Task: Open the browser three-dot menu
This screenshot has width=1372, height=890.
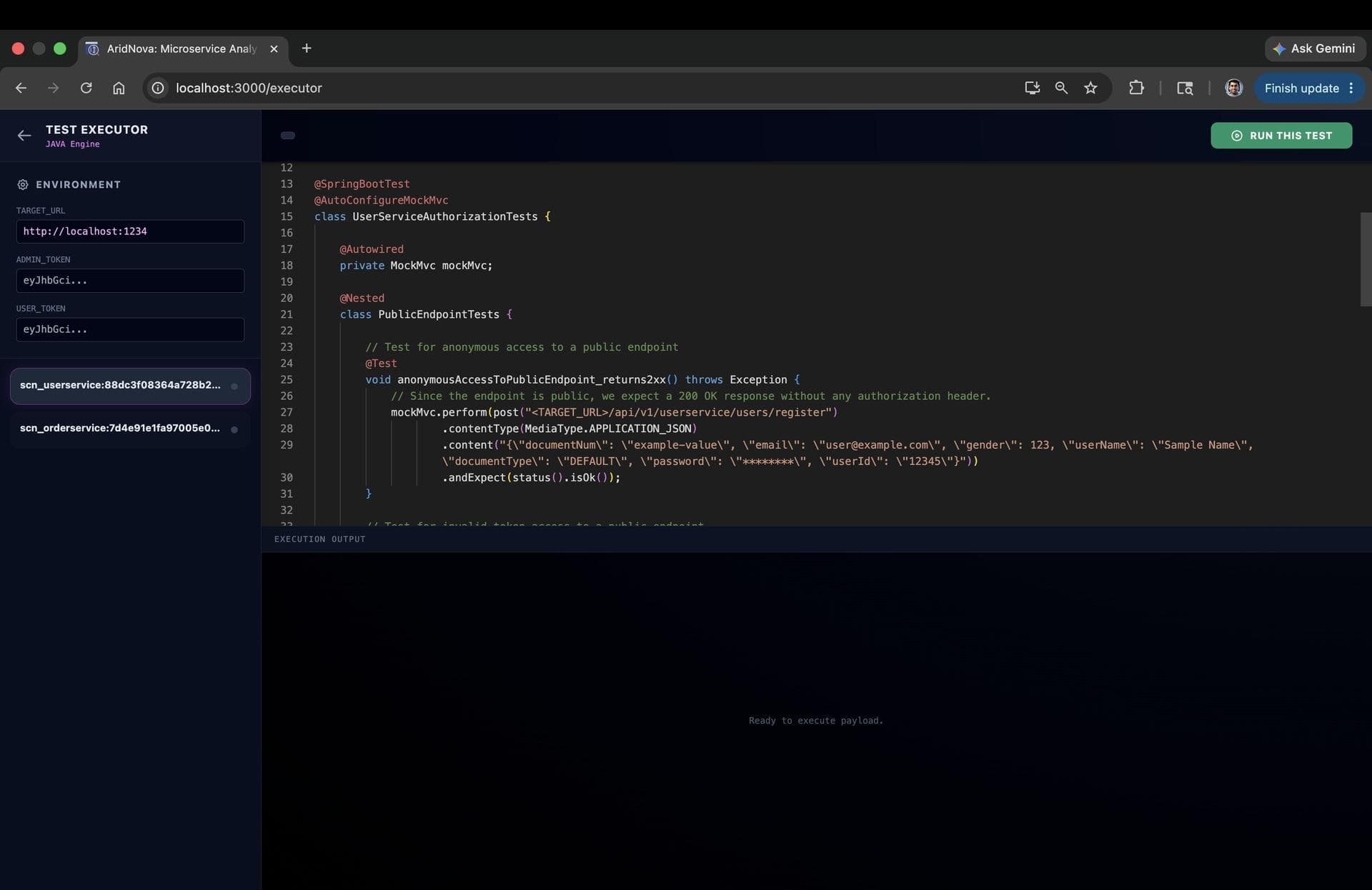Action: point(1351,88)
